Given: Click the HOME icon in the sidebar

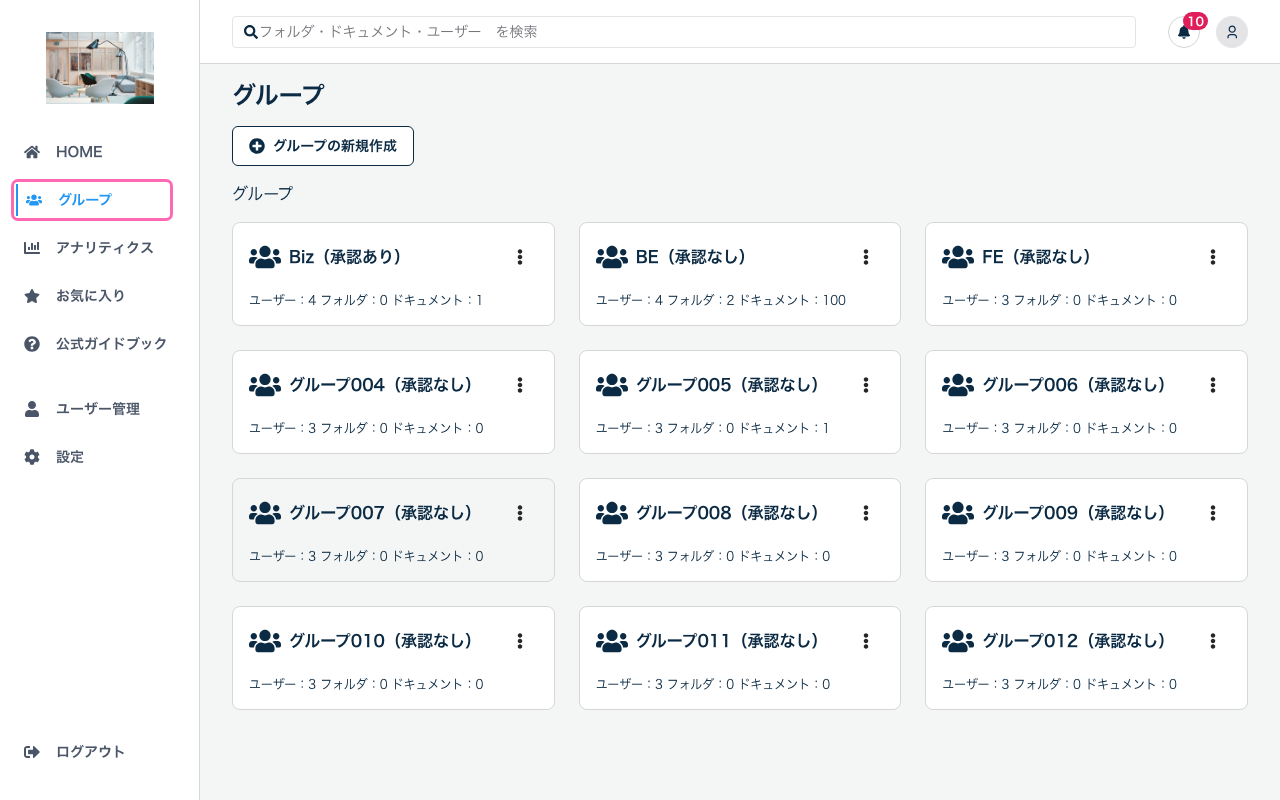Looking at the screenshot, I should point(31,151).
